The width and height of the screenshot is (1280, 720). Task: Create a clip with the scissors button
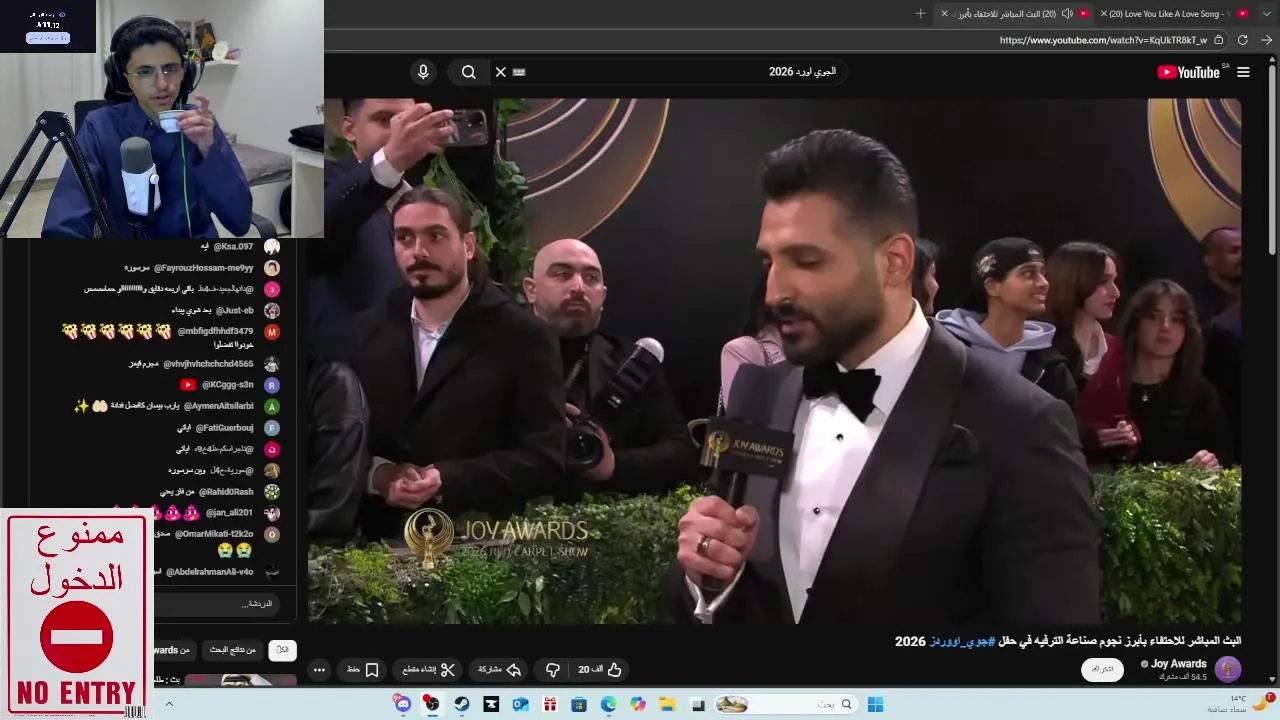pyautogui.click(x=429, y=669)
